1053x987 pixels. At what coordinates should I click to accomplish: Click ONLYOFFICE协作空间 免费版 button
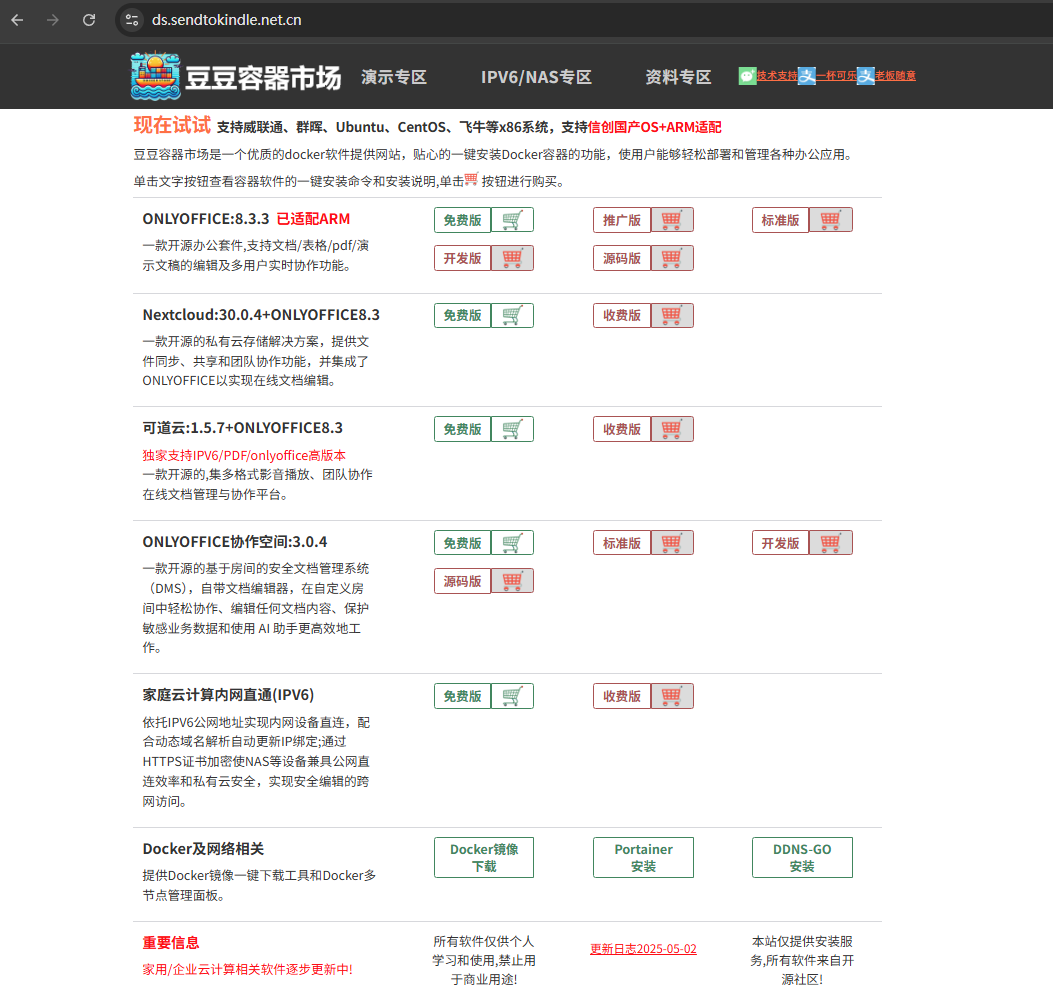(x=462, y=543)
